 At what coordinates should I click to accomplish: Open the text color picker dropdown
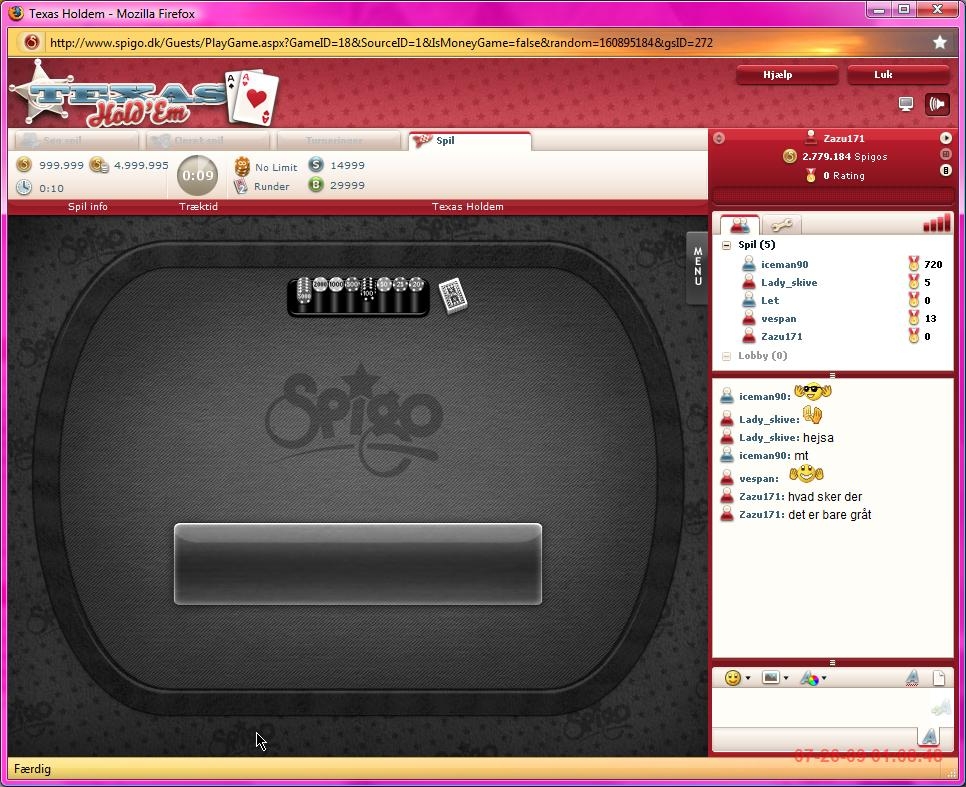point(812,679)
